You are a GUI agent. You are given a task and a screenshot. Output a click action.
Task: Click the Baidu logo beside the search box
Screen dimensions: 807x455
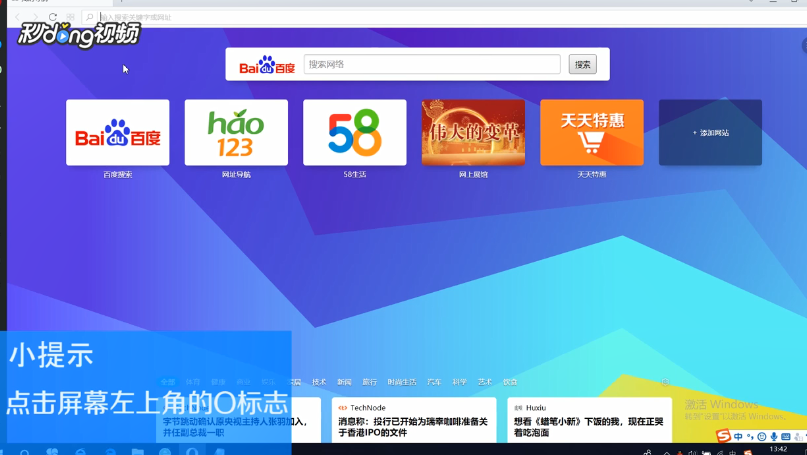point(267,65)
